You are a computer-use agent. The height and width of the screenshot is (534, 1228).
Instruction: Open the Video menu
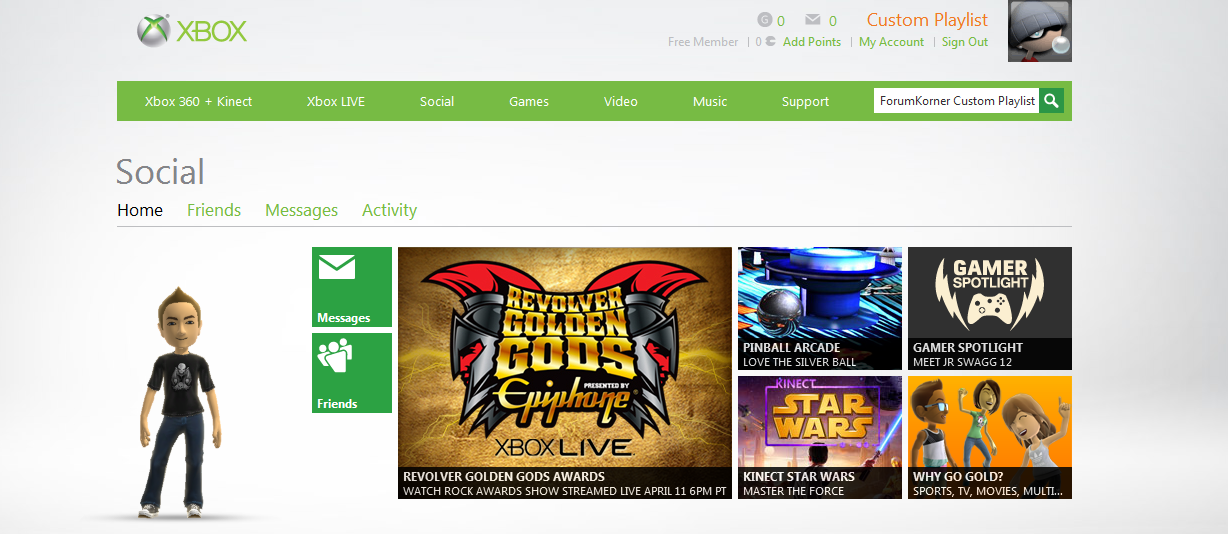point(621,101)
